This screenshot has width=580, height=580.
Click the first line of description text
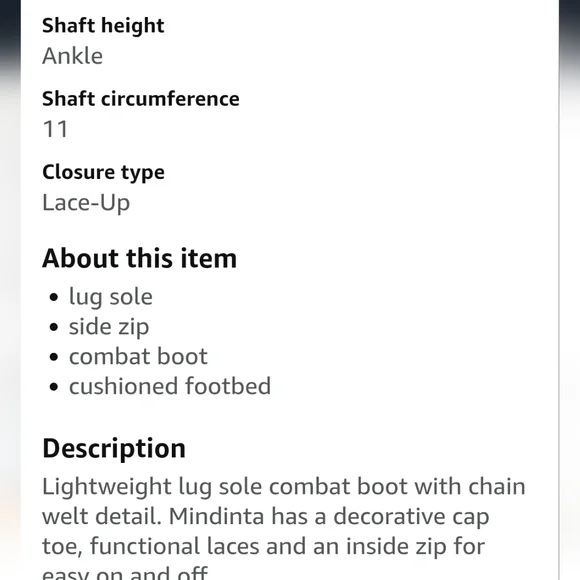[x=284, y=487]
